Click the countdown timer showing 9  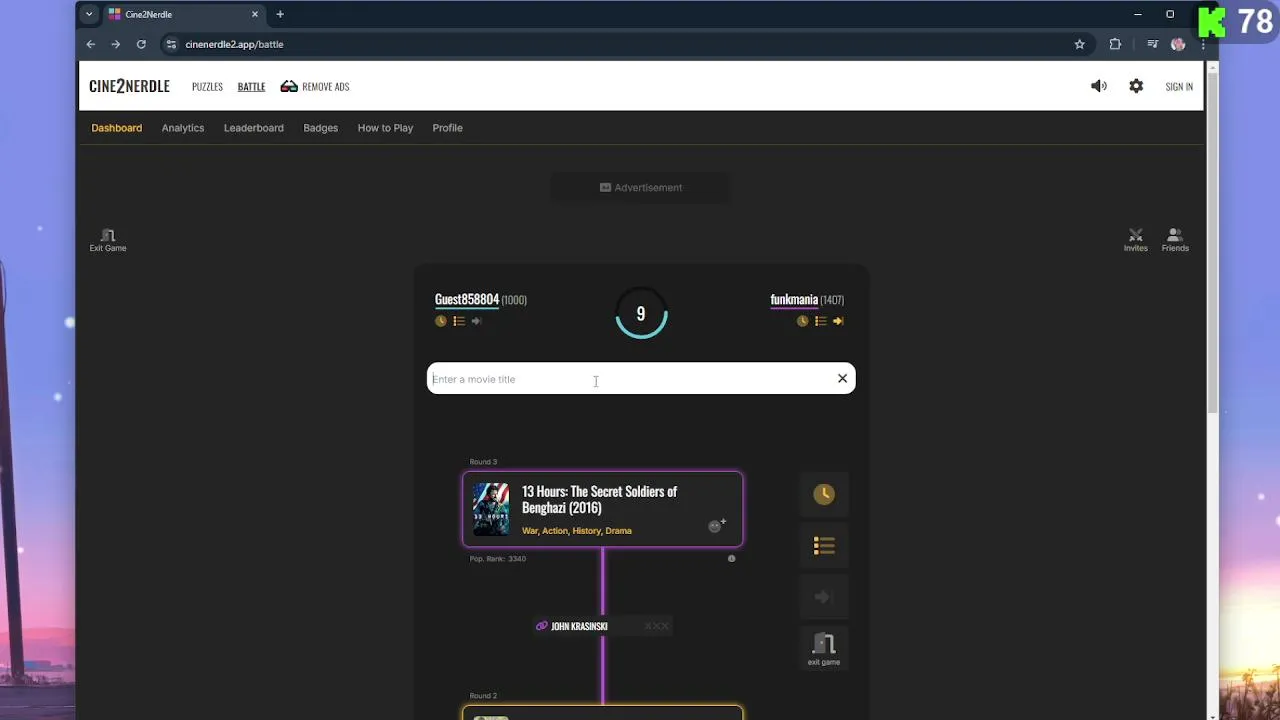point(641,314)
